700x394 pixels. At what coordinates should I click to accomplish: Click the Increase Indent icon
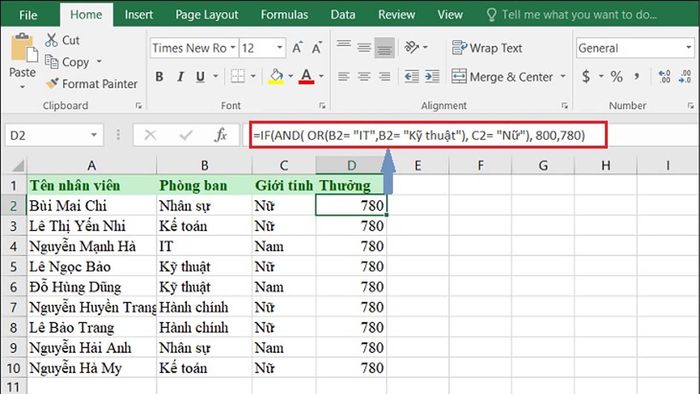click(x=432, y=76)
